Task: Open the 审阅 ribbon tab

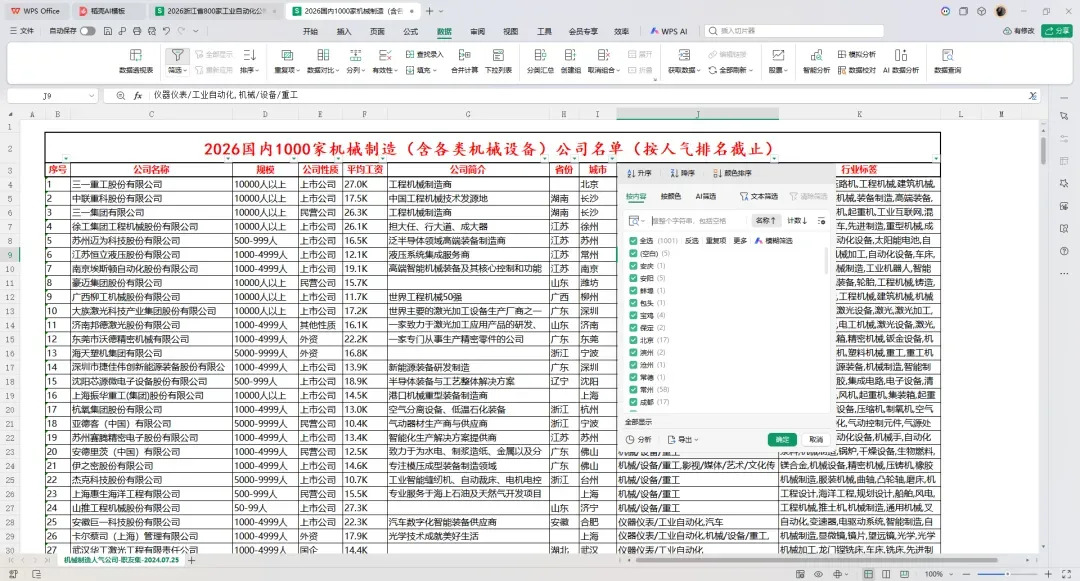Action: point(477,32)
